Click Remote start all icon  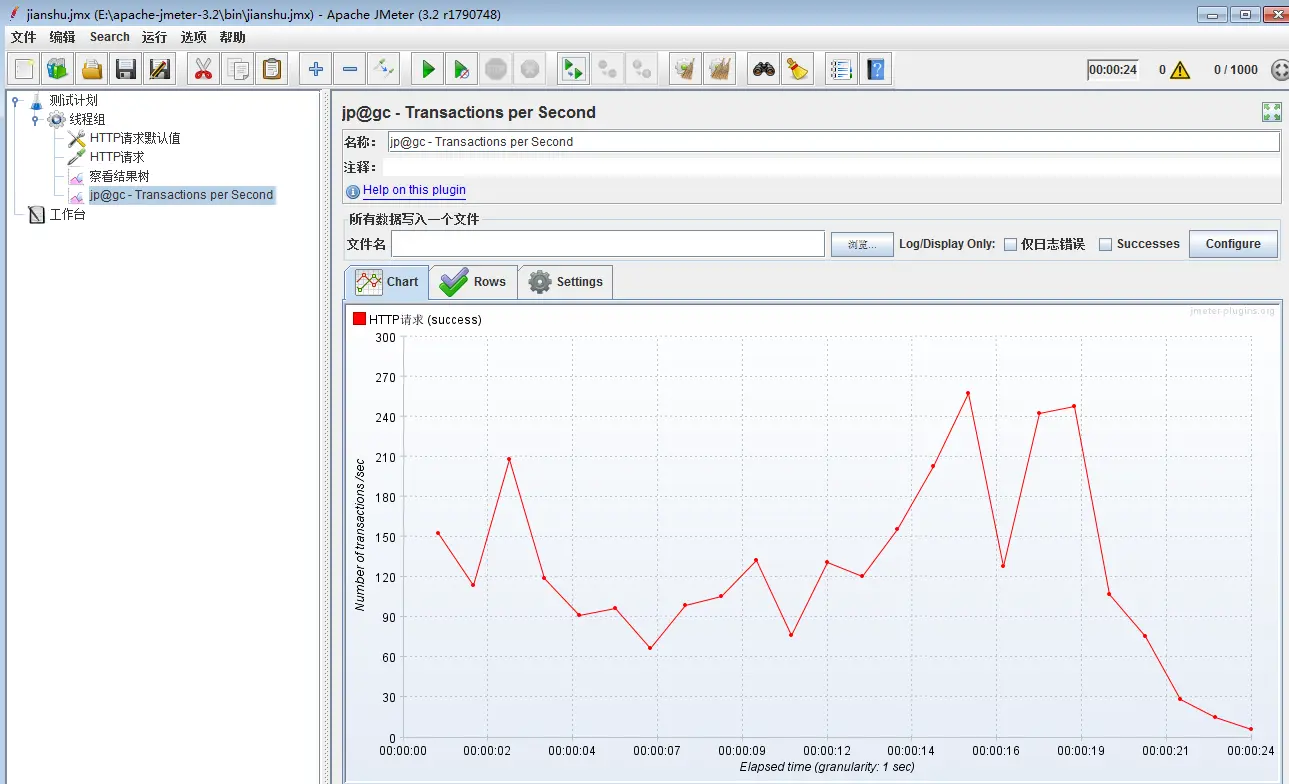pyautogui.click(x=574, y=69)
